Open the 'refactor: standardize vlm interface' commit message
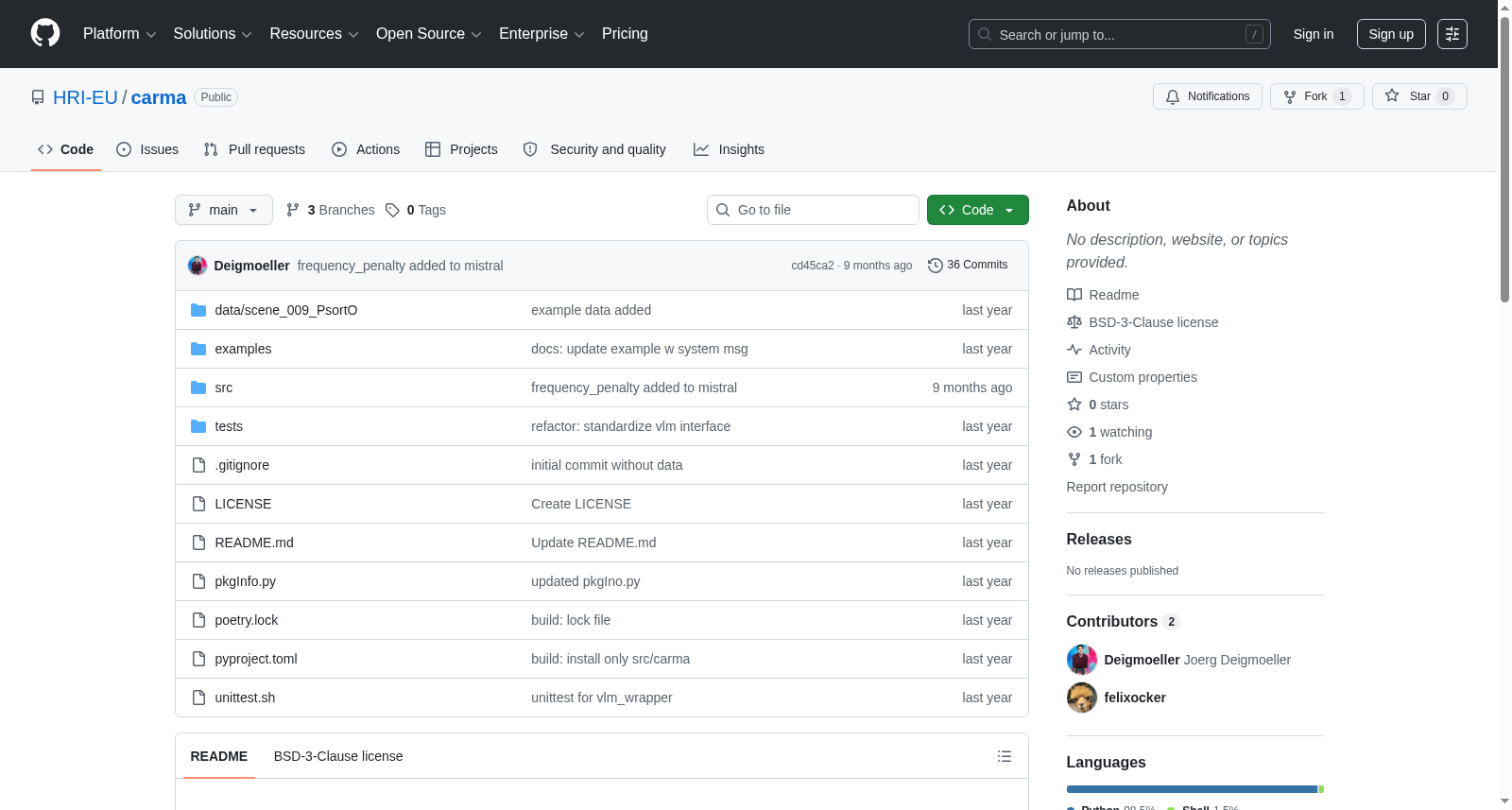Screen dimensions: 1512x810 pyautogui.click(x=630, y=426)
